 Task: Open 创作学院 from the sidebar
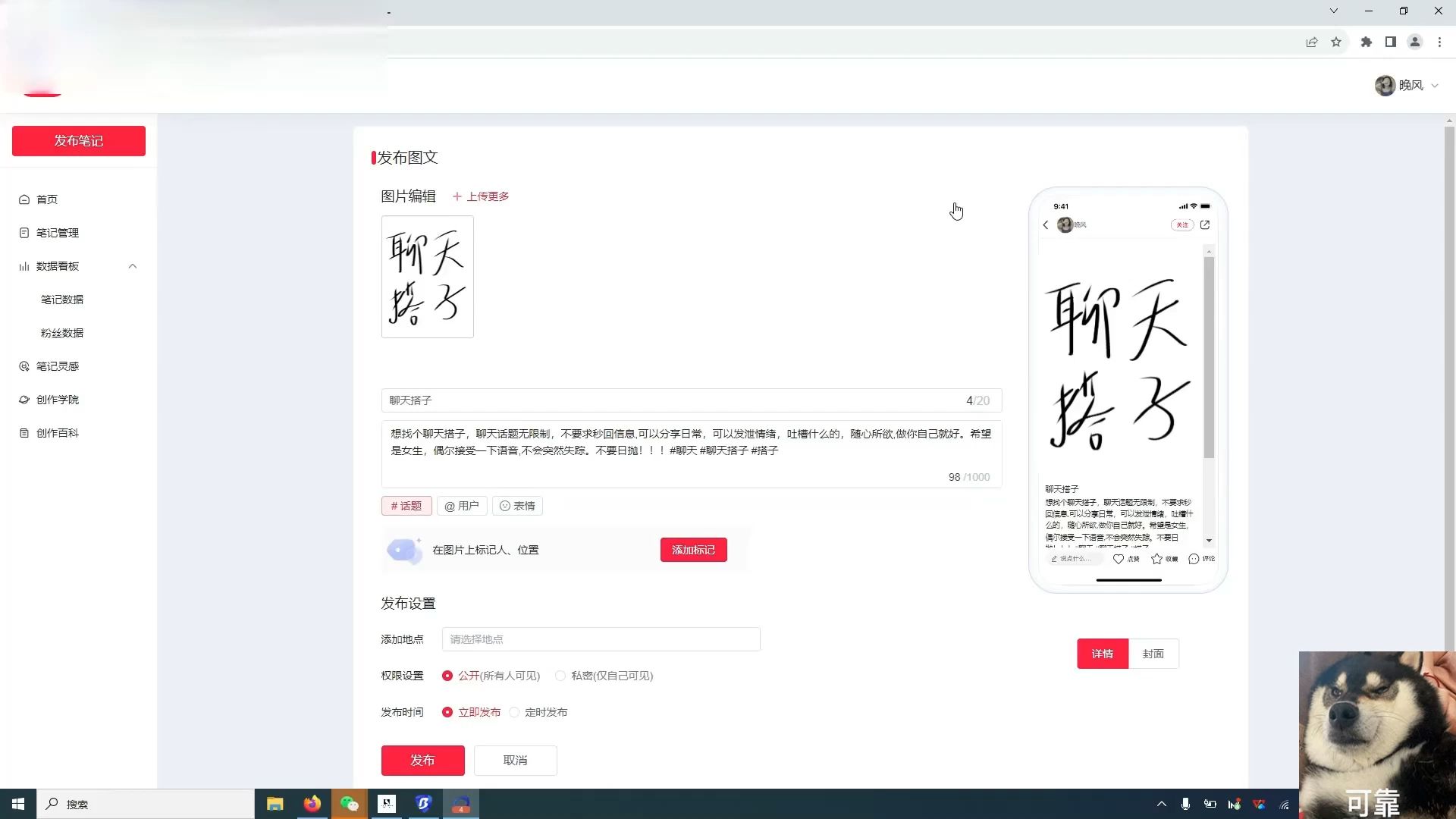tap(58, 399)
